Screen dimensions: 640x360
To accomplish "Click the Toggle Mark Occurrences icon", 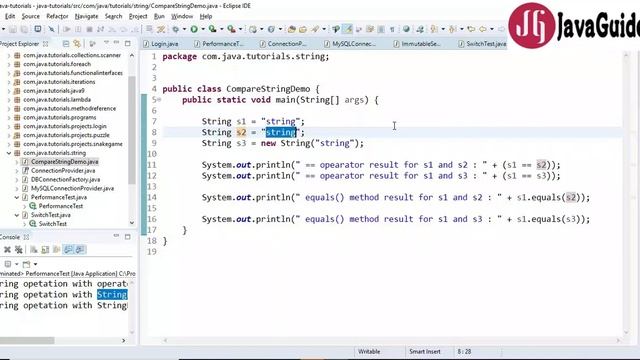I will coord(347,29).
